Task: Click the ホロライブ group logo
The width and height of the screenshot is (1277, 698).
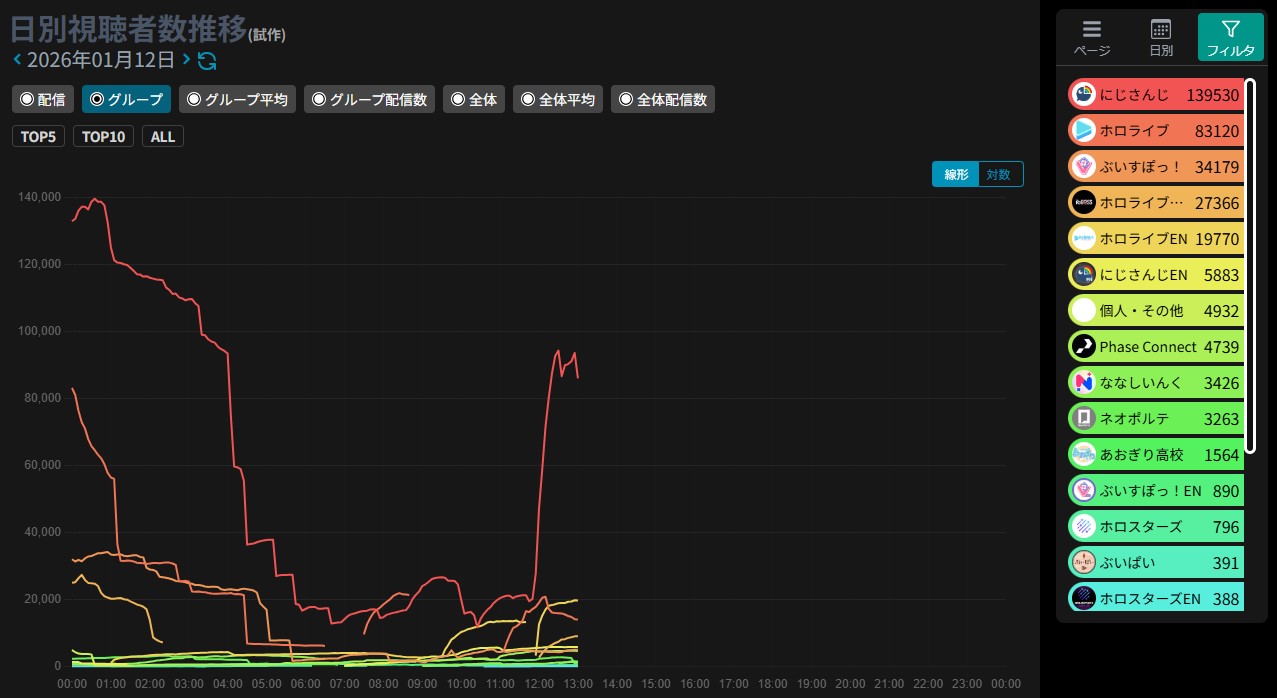Action: [x=1083, y=131]
